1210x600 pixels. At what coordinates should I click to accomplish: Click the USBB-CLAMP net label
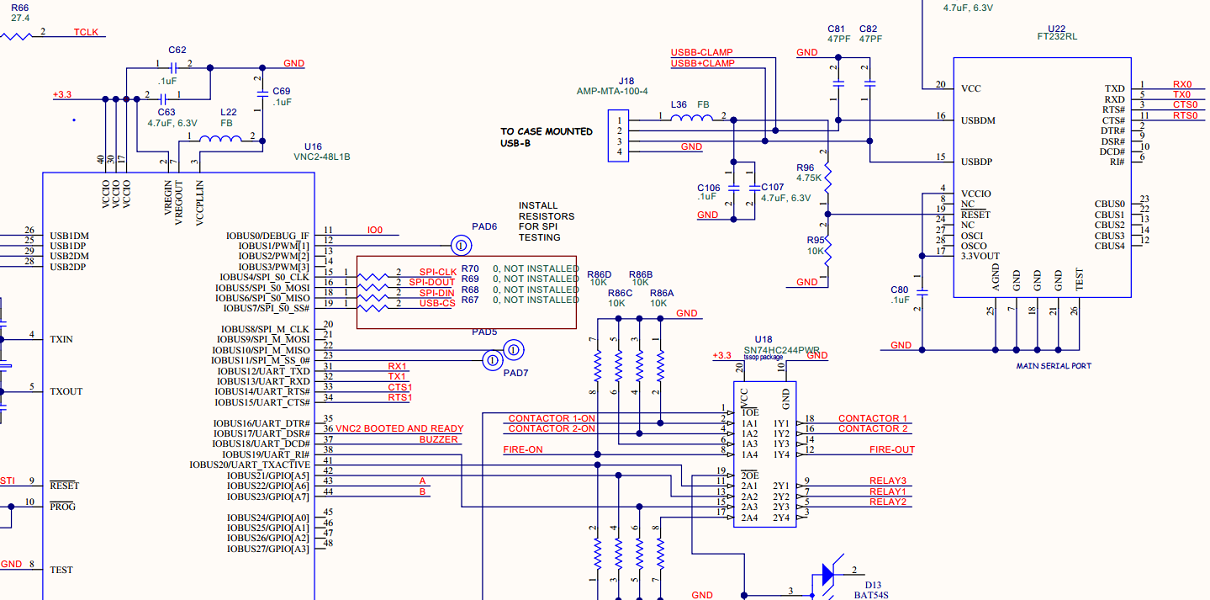[702, 52]
